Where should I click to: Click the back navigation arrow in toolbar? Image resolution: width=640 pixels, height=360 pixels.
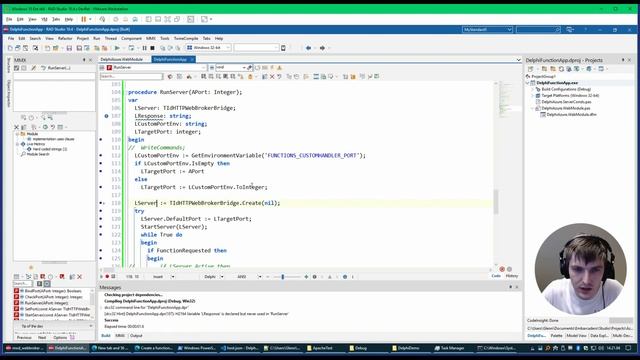point(309,48)
